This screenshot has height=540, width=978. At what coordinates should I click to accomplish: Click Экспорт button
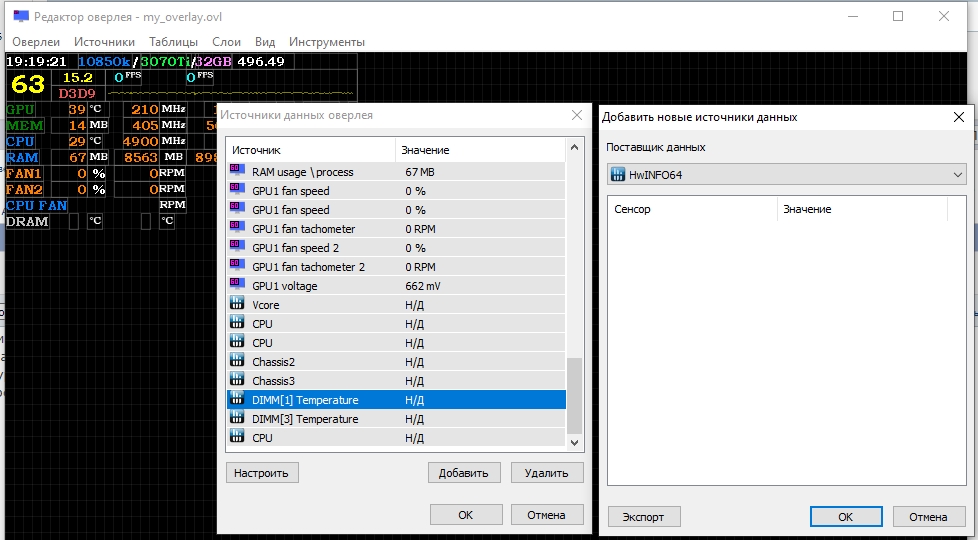pos(644,517)
